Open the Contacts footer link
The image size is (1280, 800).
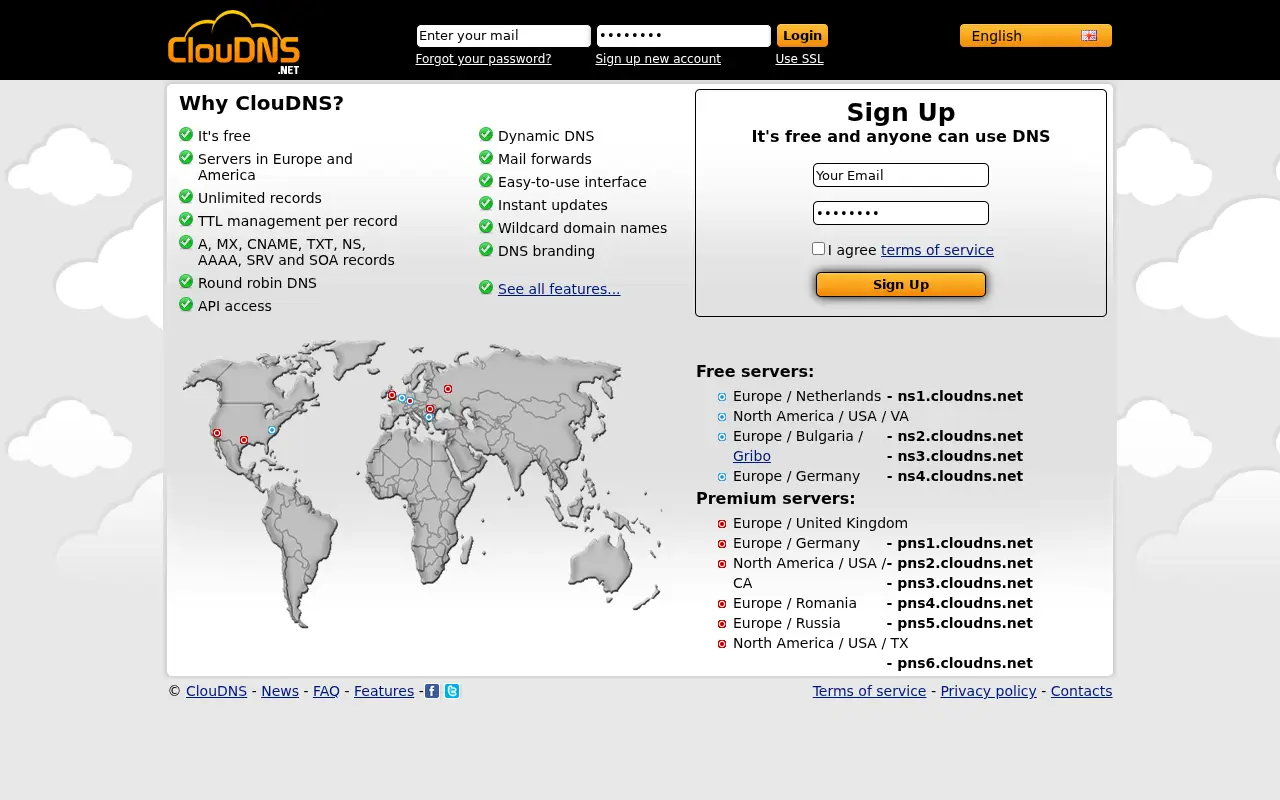1081,691
